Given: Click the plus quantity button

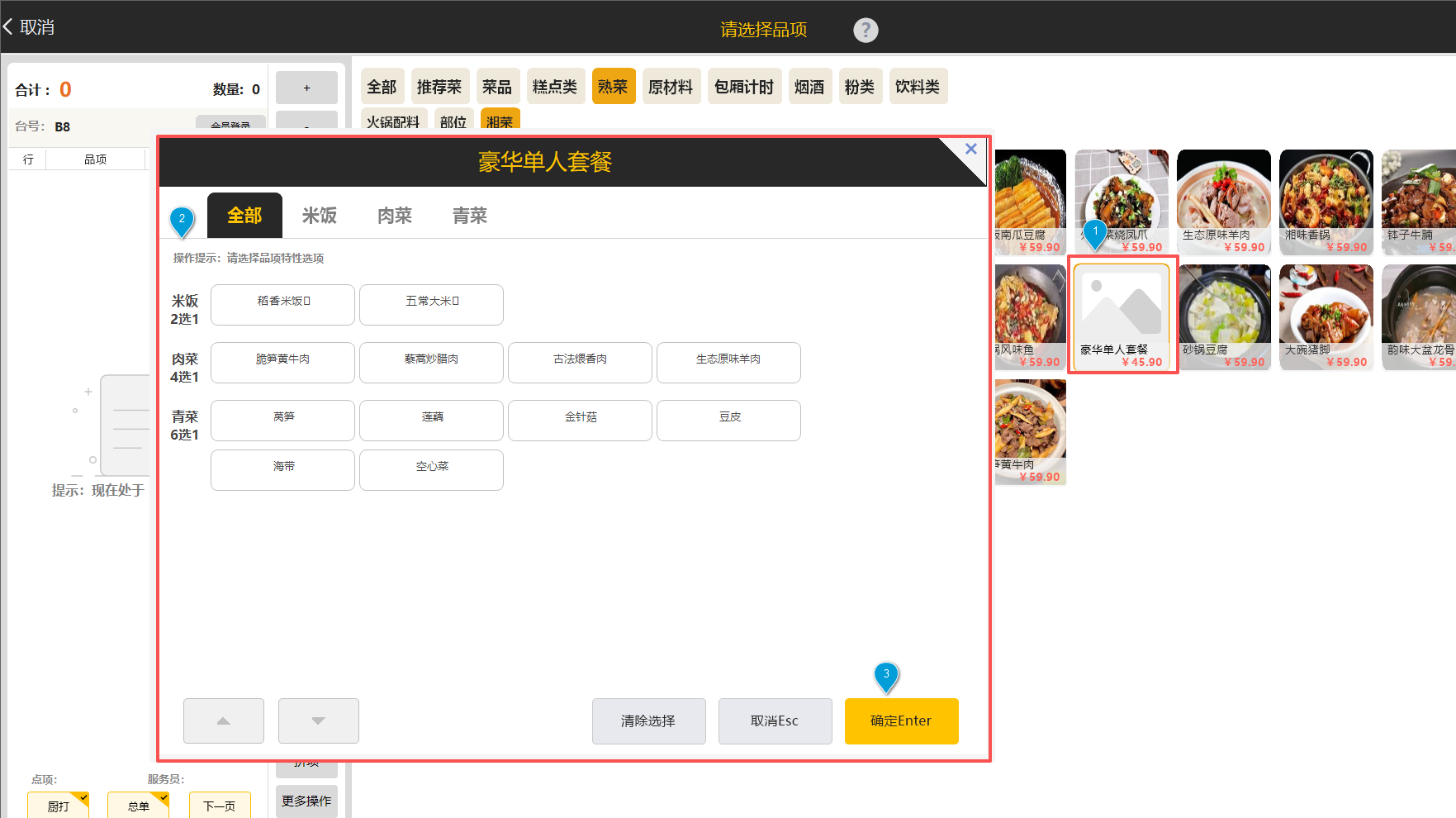Looking at the screenshot, I should (306, 88).
